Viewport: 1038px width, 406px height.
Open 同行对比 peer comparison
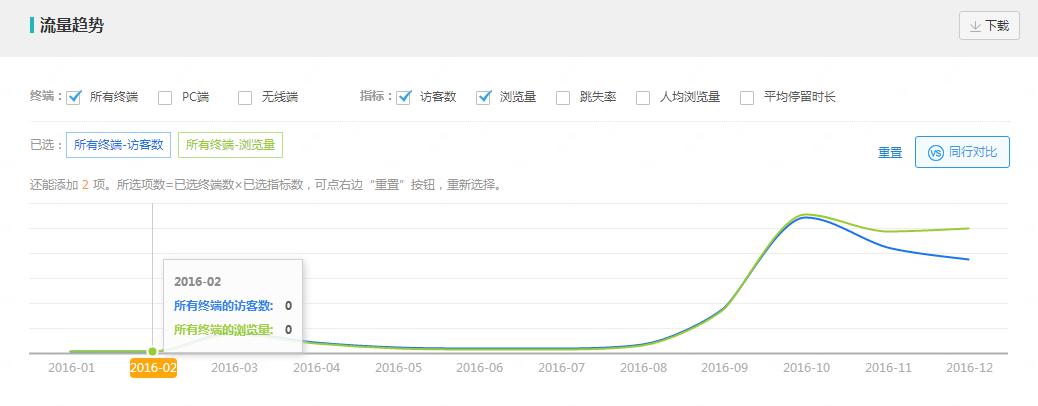(x=962, y=153)
